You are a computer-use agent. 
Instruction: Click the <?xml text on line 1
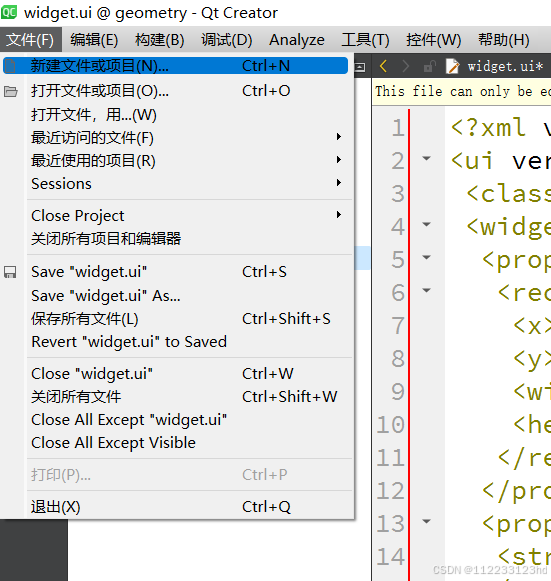tap(488, 128)
